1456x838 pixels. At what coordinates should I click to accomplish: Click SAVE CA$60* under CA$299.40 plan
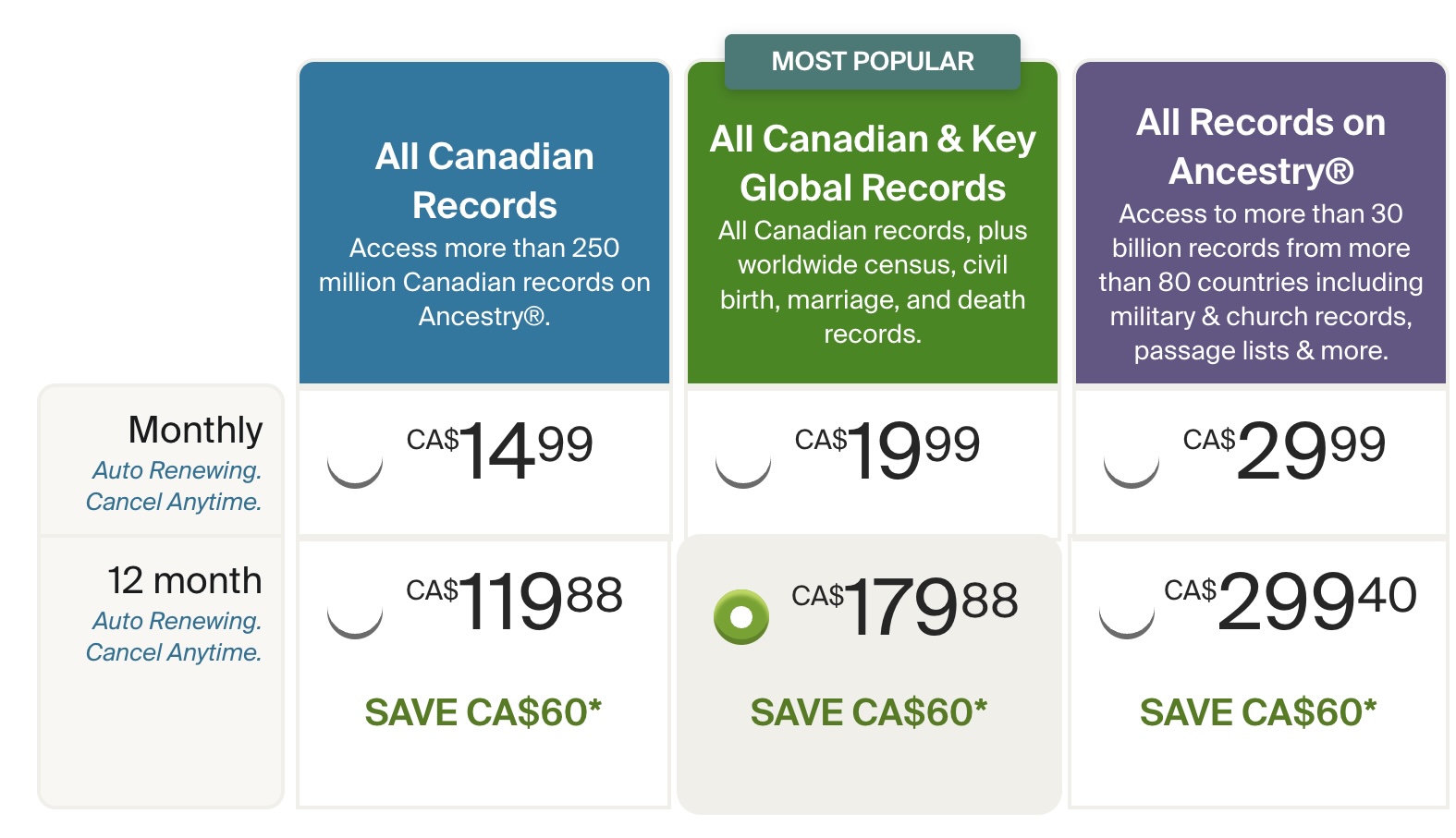click(1258, 712)
